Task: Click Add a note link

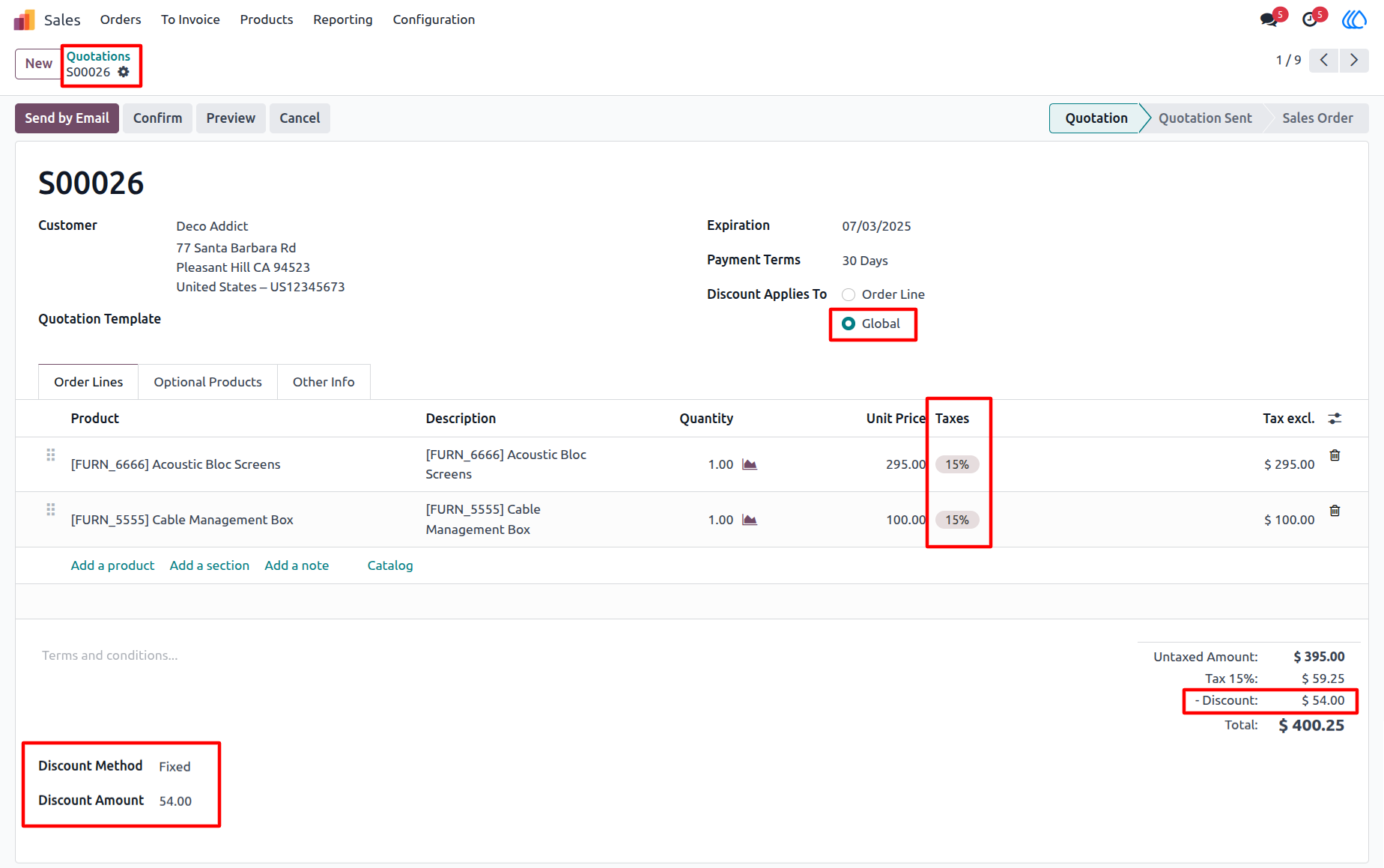Action: coord(297,565)
